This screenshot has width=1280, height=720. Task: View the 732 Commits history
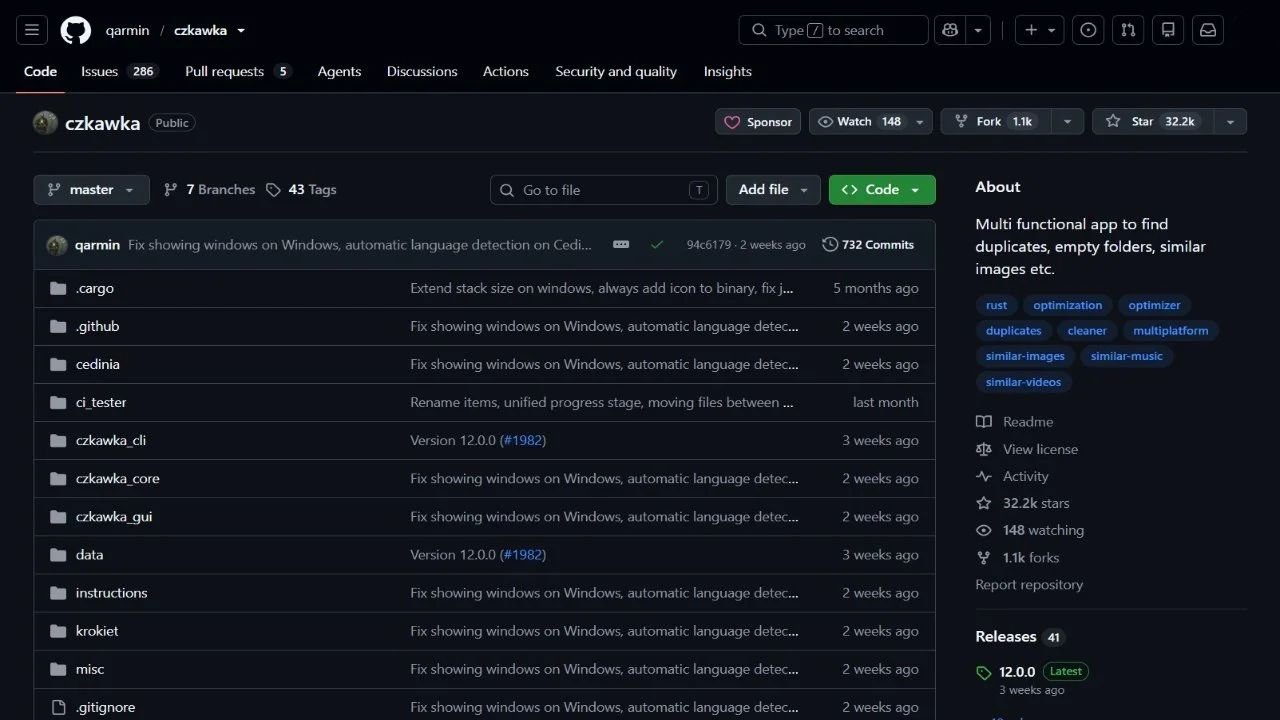click(x=868, y=245)
